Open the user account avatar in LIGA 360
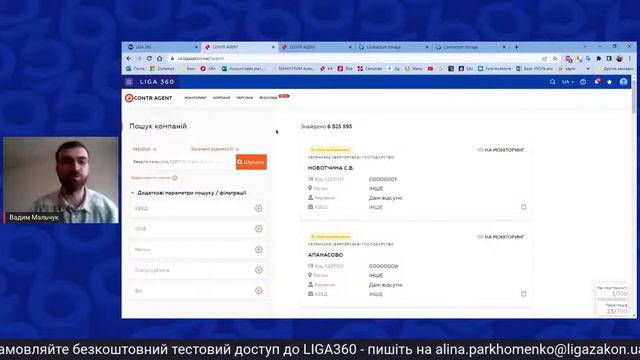 [623, 82]
